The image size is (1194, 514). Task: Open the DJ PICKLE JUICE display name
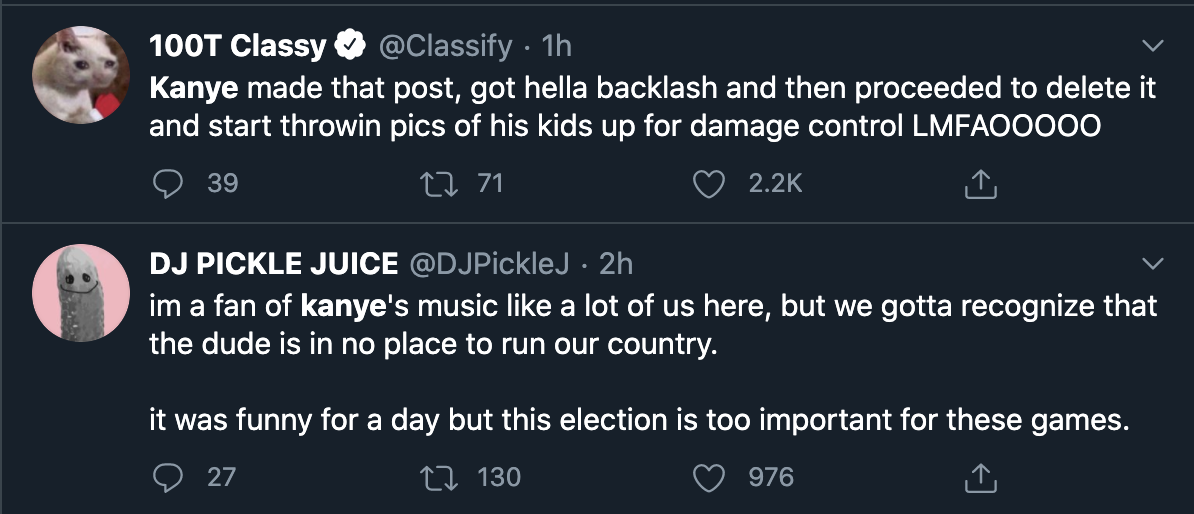tap(273, 264)
